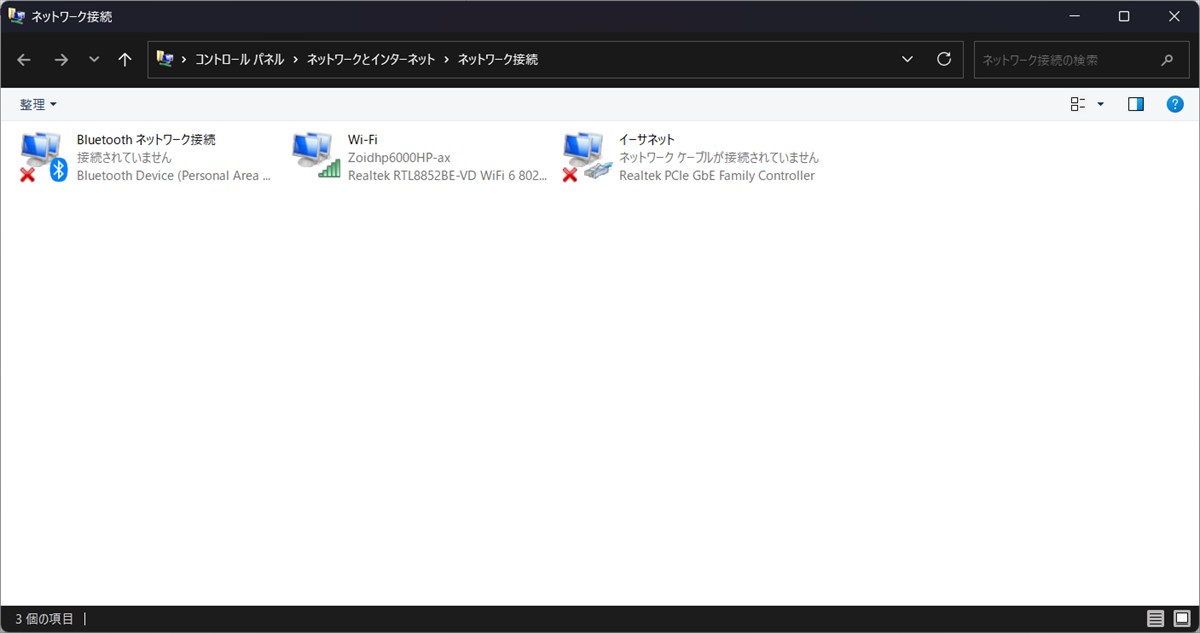This screenshot has height=633, width=1200.
Task: Select the Wi-Fi network adapter icon
Action: 317,156
